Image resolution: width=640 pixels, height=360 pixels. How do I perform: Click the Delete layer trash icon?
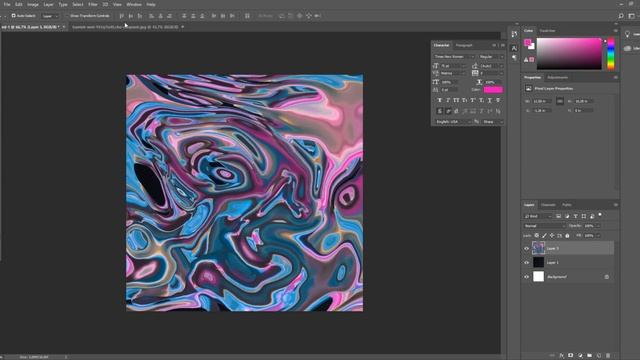(x=608, y=356)
